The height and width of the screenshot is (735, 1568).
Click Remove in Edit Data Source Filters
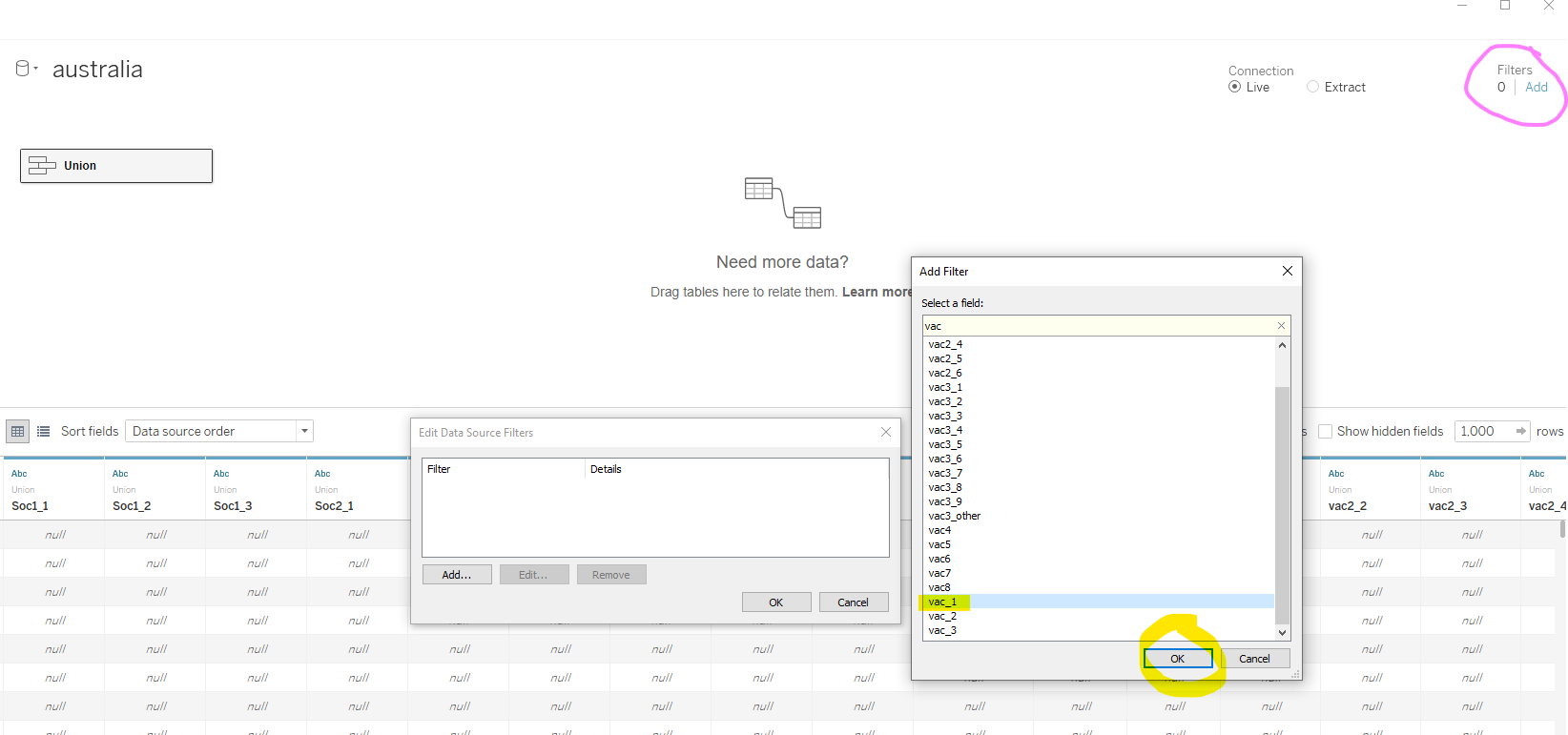(x=611, y=575)
